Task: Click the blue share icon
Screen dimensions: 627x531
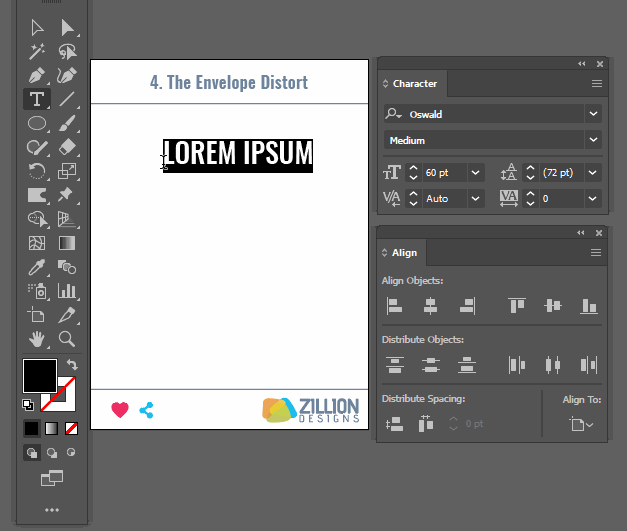Action: [x=147, y=410]
